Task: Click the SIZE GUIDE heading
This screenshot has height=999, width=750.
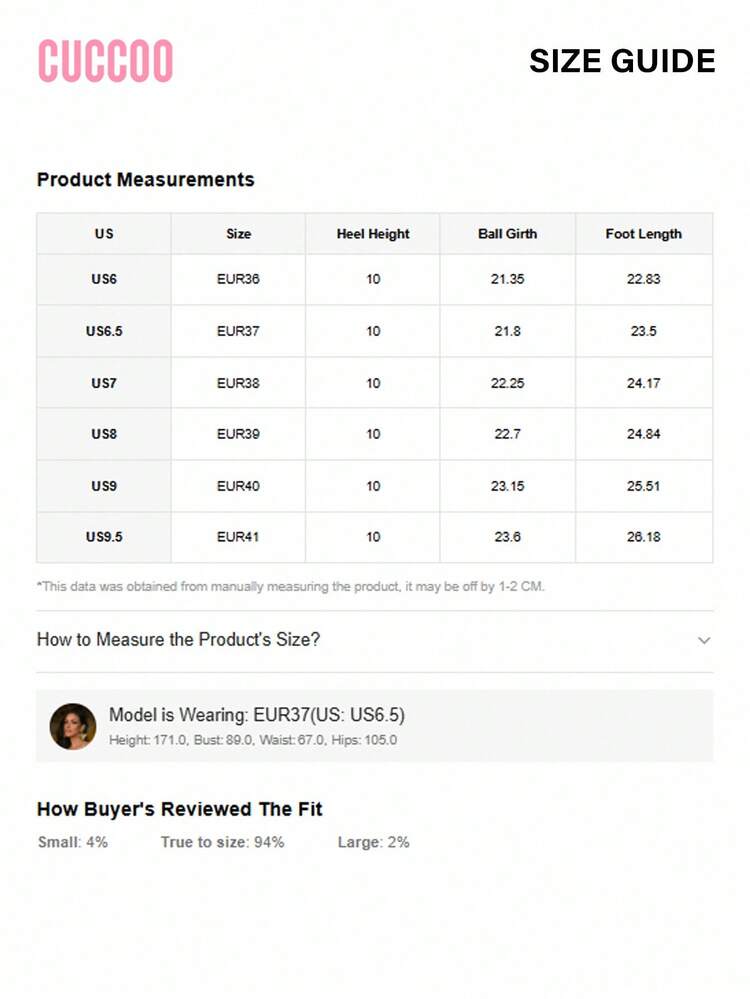Action: pyautogui.click(x=622, y=61)
